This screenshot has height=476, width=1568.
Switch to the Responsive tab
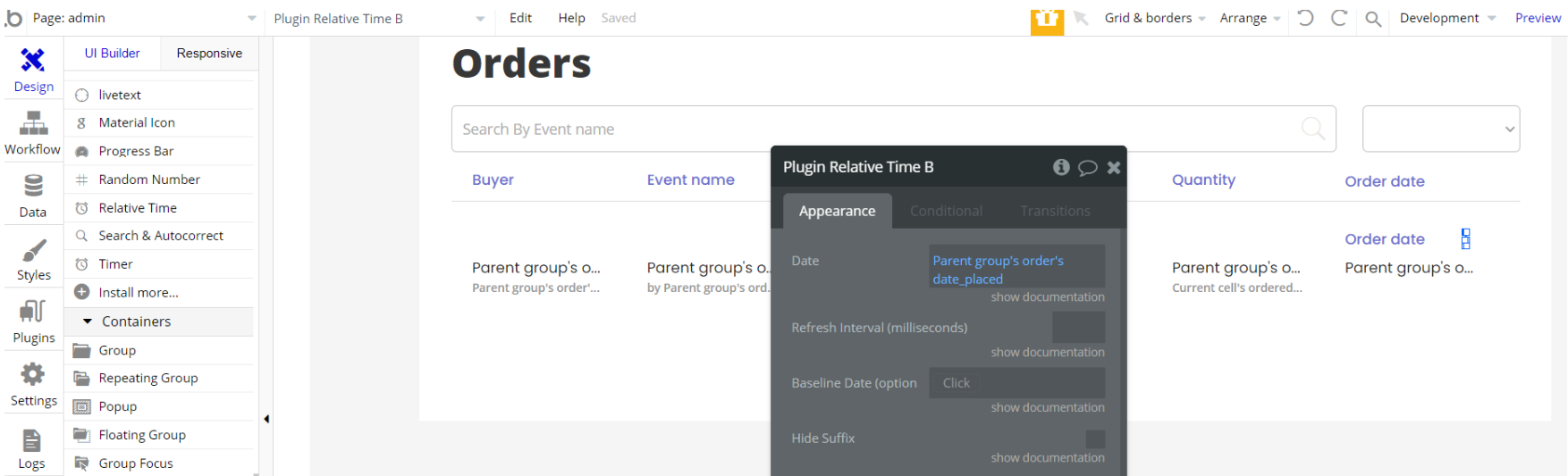coord(209,54)
